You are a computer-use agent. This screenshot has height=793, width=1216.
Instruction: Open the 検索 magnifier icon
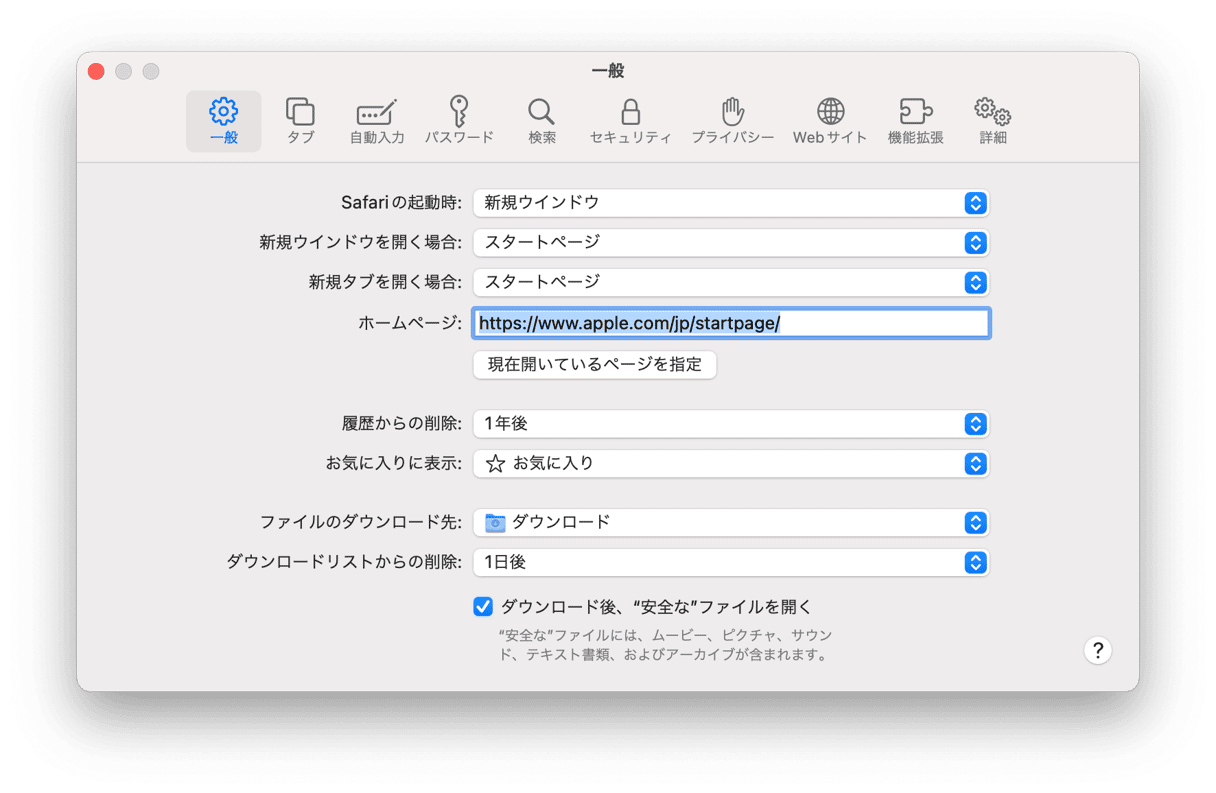click(542, 121)
